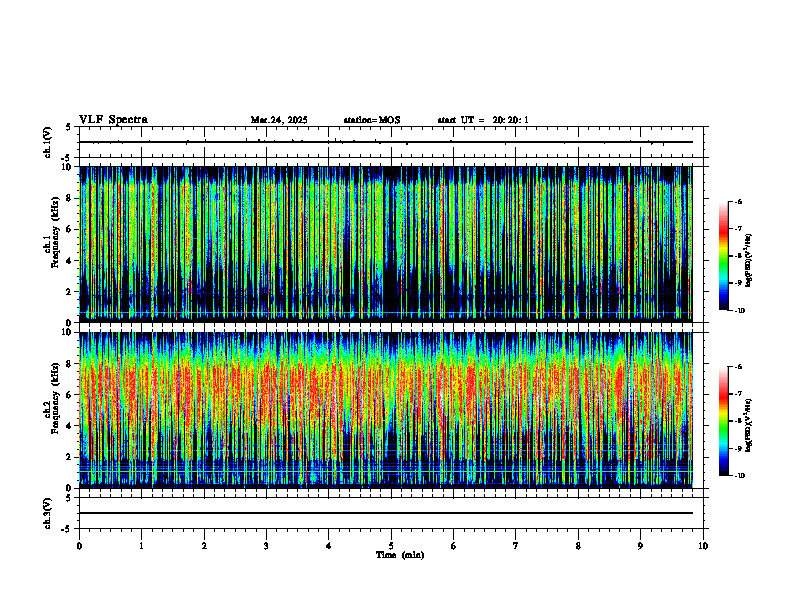Click the "ch.1(V)" waveform axis label
The height and width of the screenshot is (612, 792).
pos(47,142)
